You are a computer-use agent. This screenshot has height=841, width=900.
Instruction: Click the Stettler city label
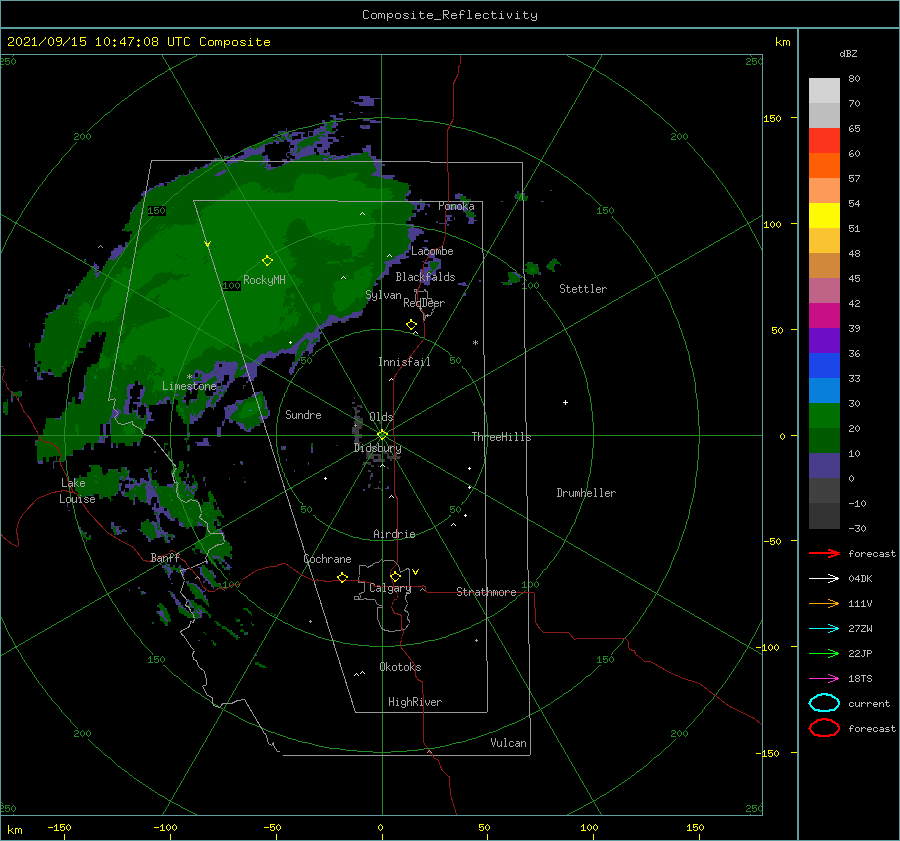pos(583,289)
